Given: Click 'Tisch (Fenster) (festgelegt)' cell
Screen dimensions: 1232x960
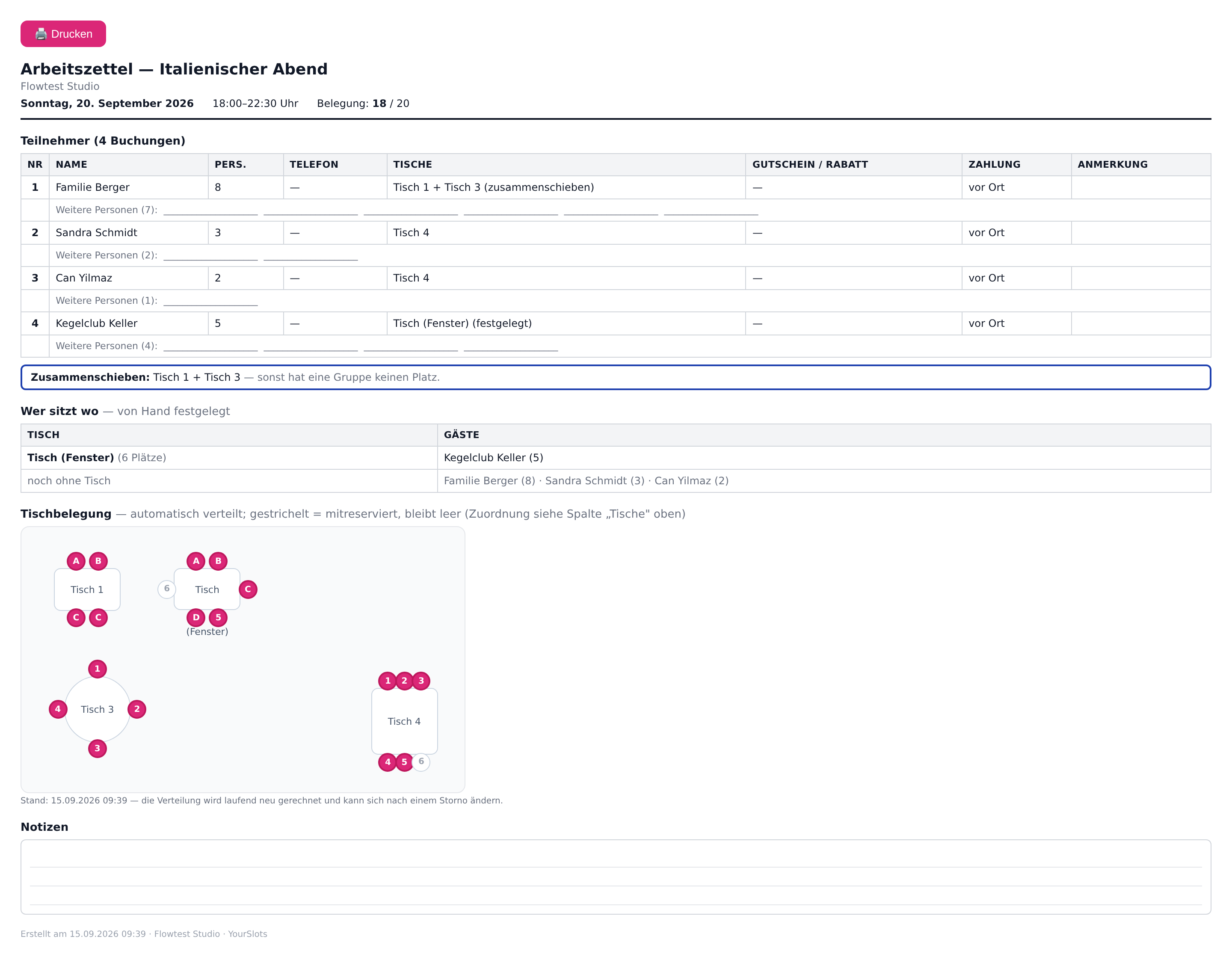Looking at the screenshot, I should 566,323.
